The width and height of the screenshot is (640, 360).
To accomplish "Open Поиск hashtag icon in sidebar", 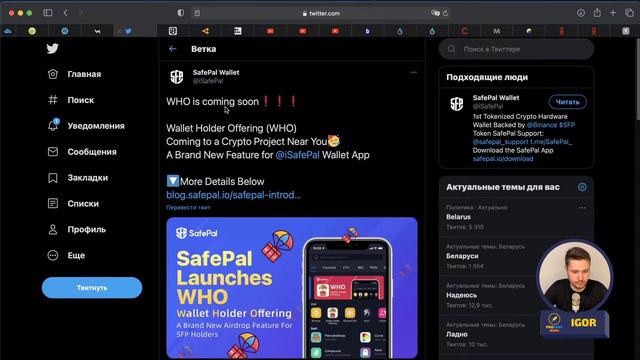I will pyautogui.click(x=53, y=100).
